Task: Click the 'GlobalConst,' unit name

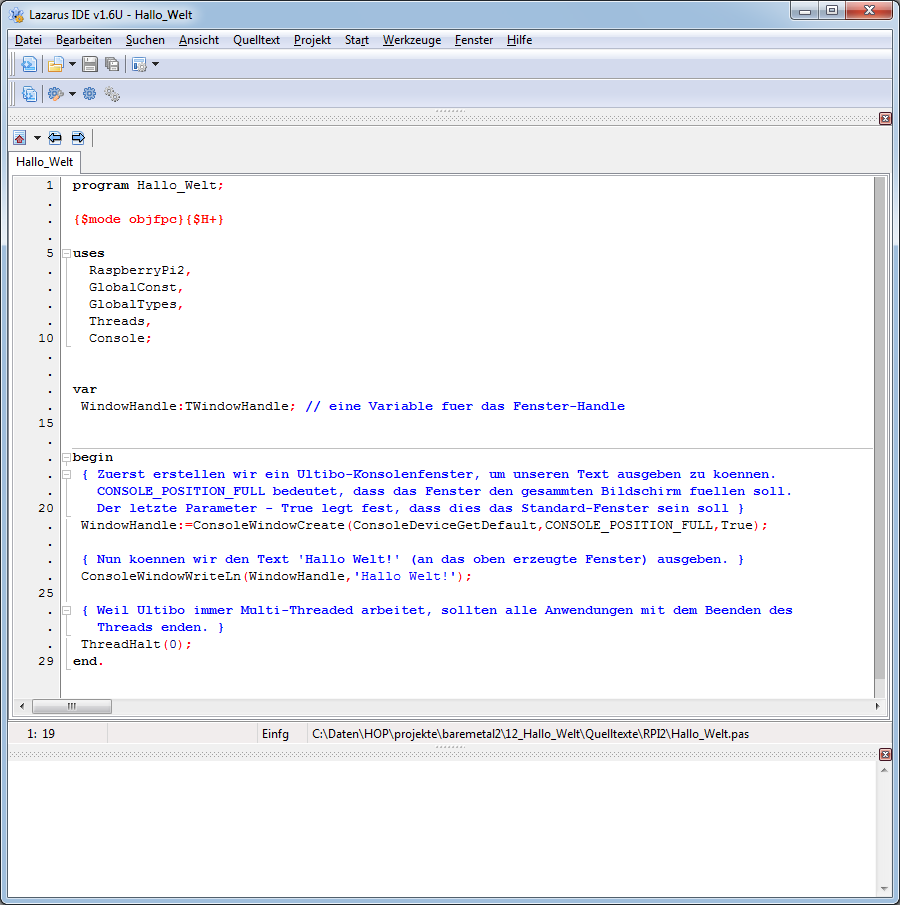Action: [x=136, y=287]
